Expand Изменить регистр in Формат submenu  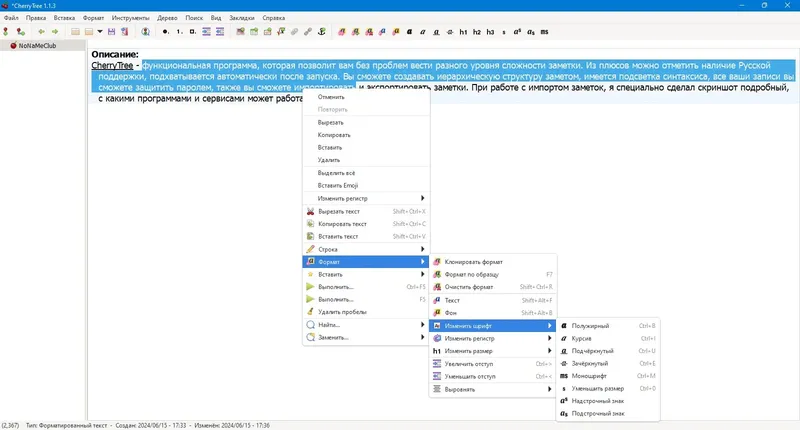click(492, 338)
